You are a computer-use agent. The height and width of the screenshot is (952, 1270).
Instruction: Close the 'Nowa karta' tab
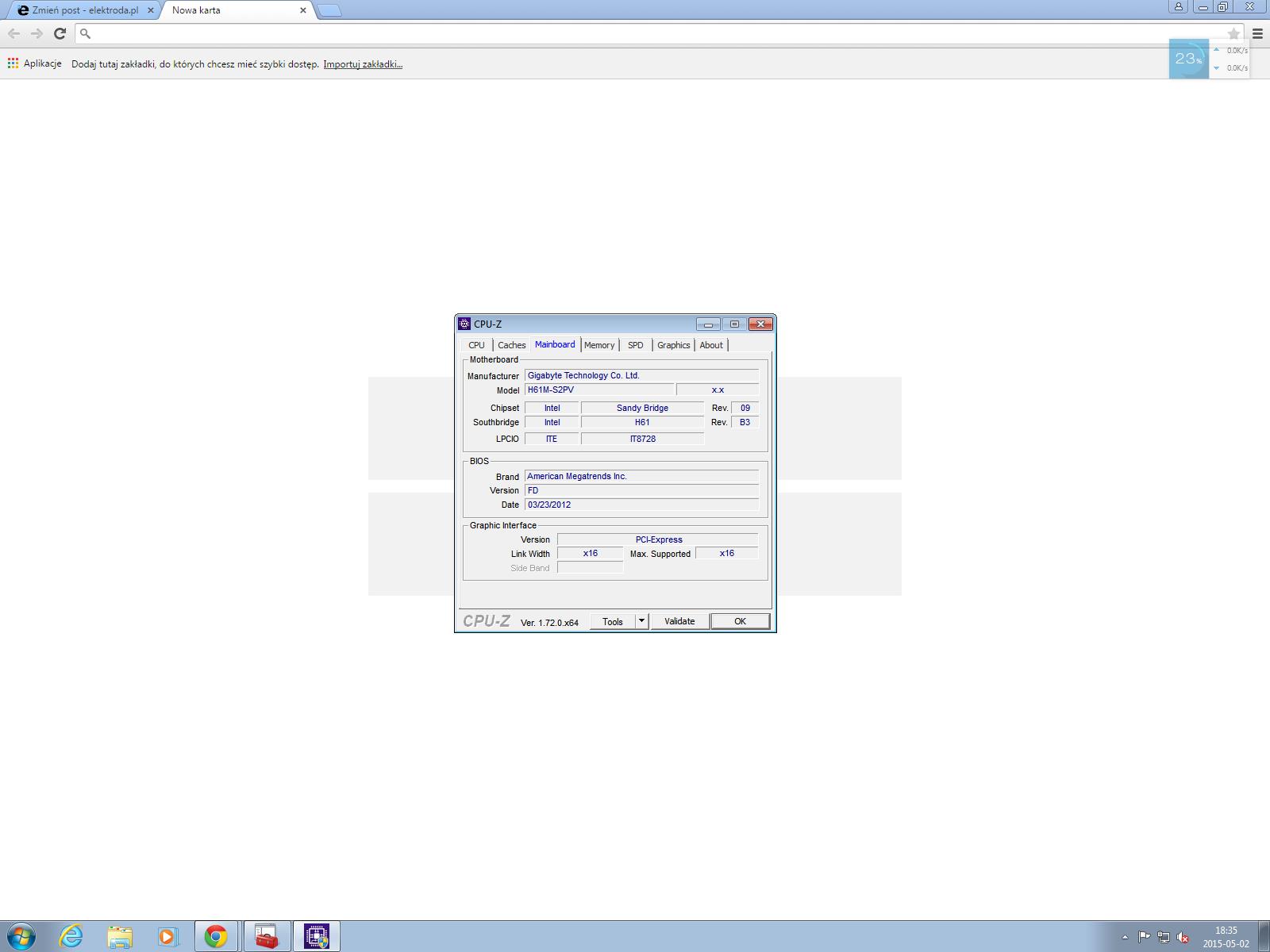coord(302,10)
